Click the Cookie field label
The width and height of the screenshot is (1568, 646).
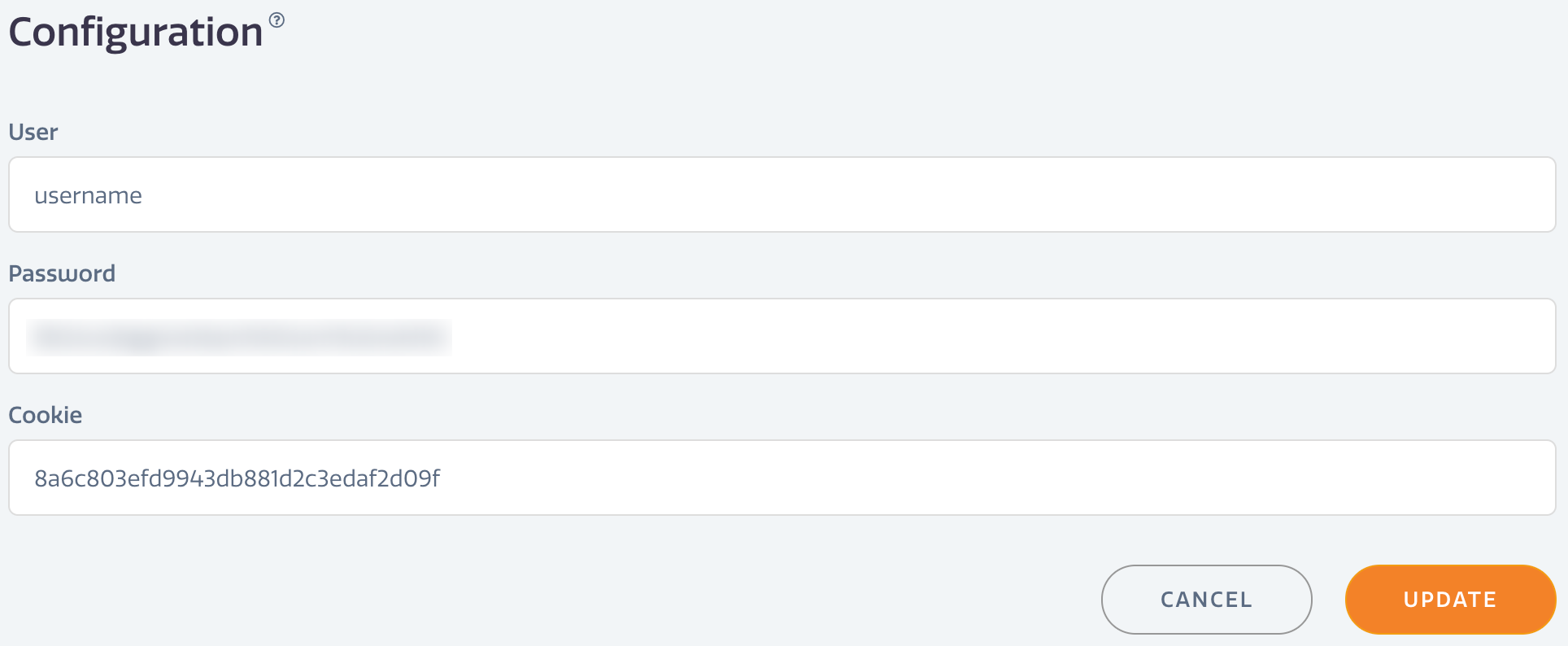click(x=46, y=415)
